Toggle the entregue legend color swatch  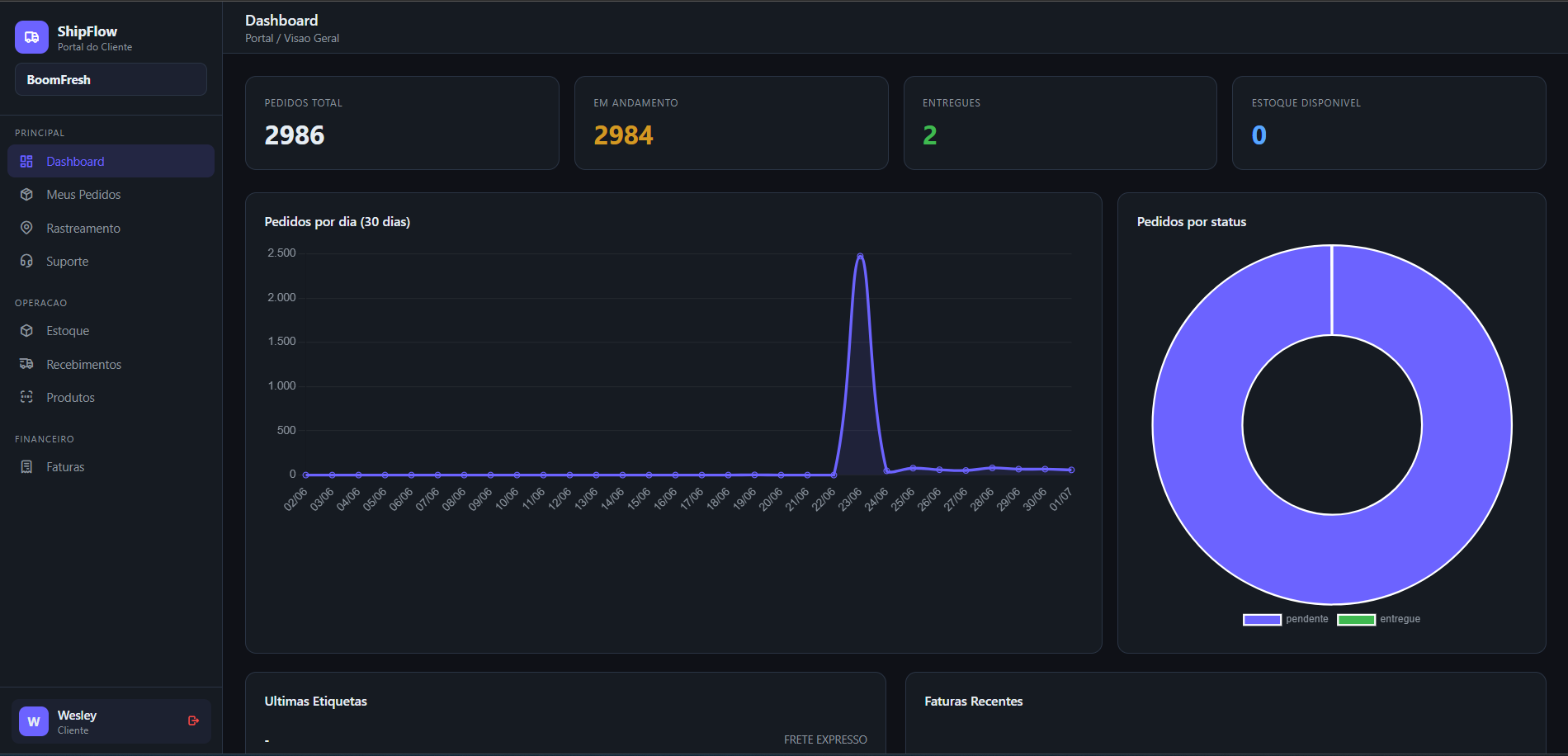[x=1356, y=620]
